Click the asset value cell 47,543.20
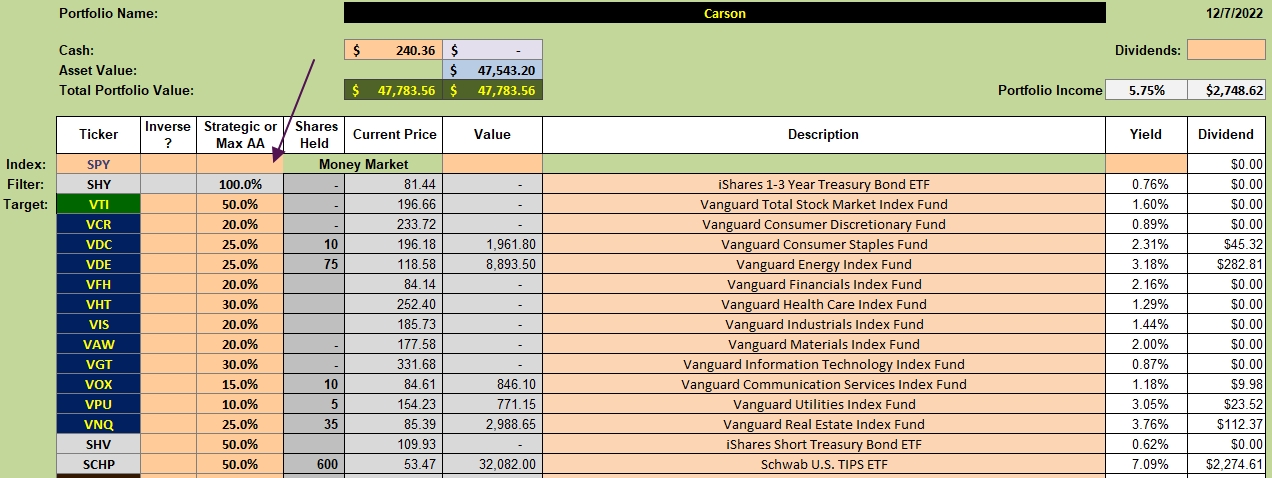Image resolution: width=1272 pixels, height=478 pixels. click(493, 70)
